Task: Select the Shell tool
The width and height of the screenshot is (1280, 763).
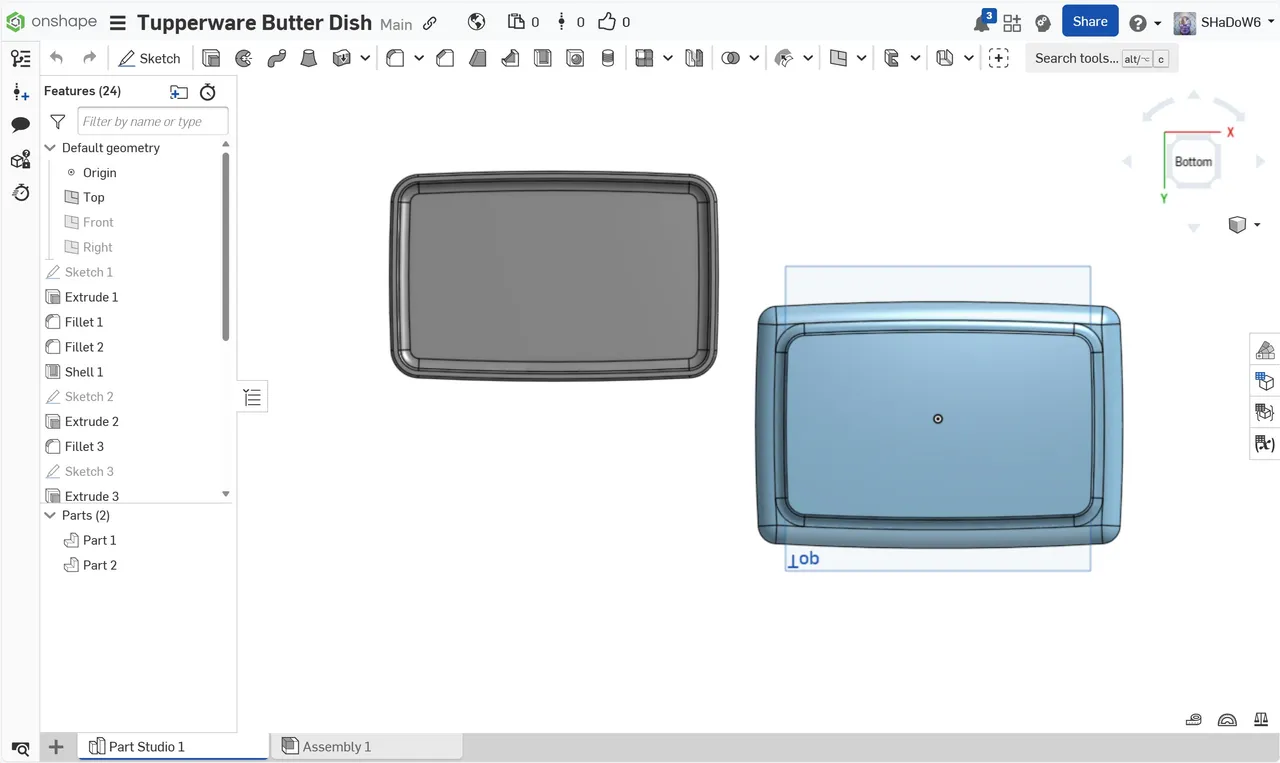Action: point(543,58)
